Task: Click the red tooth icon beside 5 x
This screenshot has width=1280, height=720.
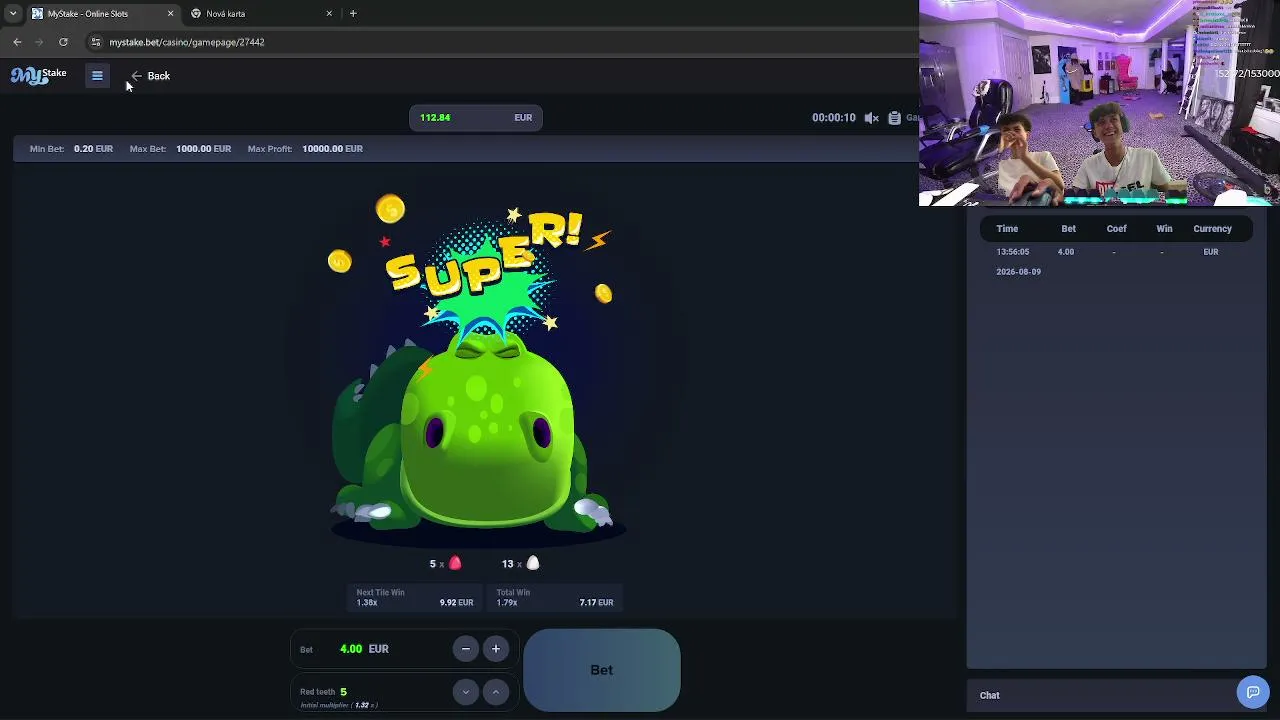Action: tap(455, 564)
